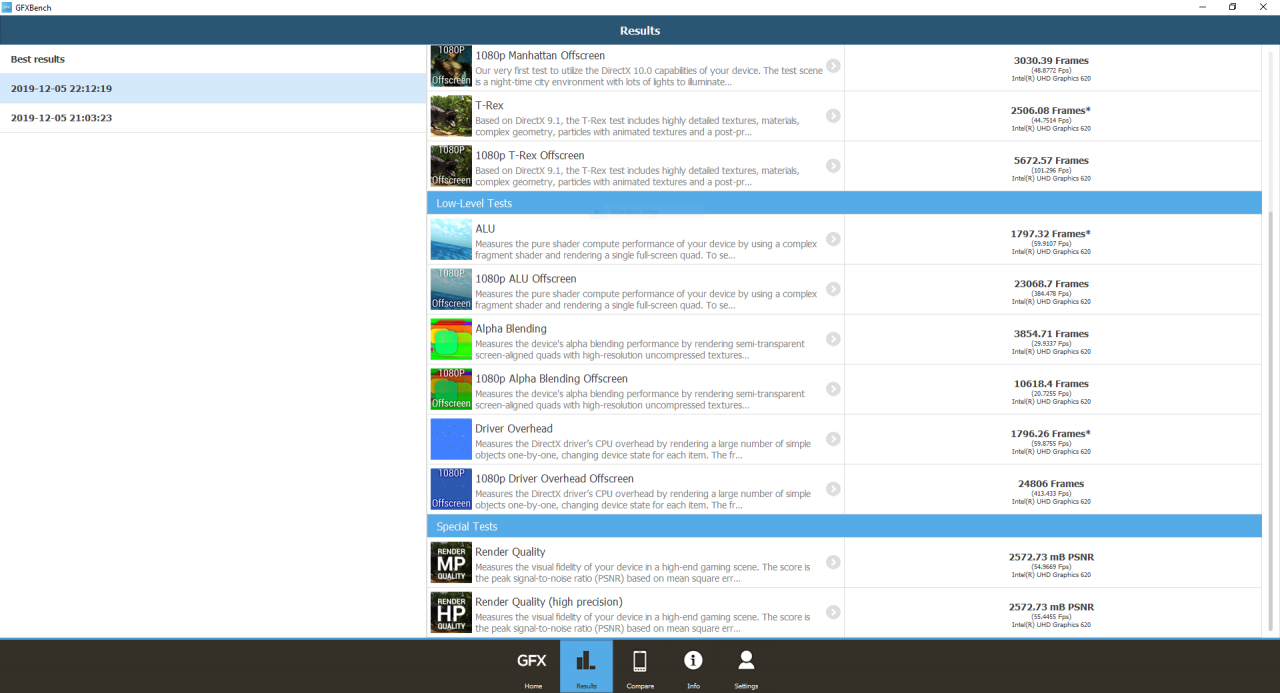1280x693 pixels.
Task: Click the 1080p Manhattan Offscreen thumbnail
Action: coord(451,66)
